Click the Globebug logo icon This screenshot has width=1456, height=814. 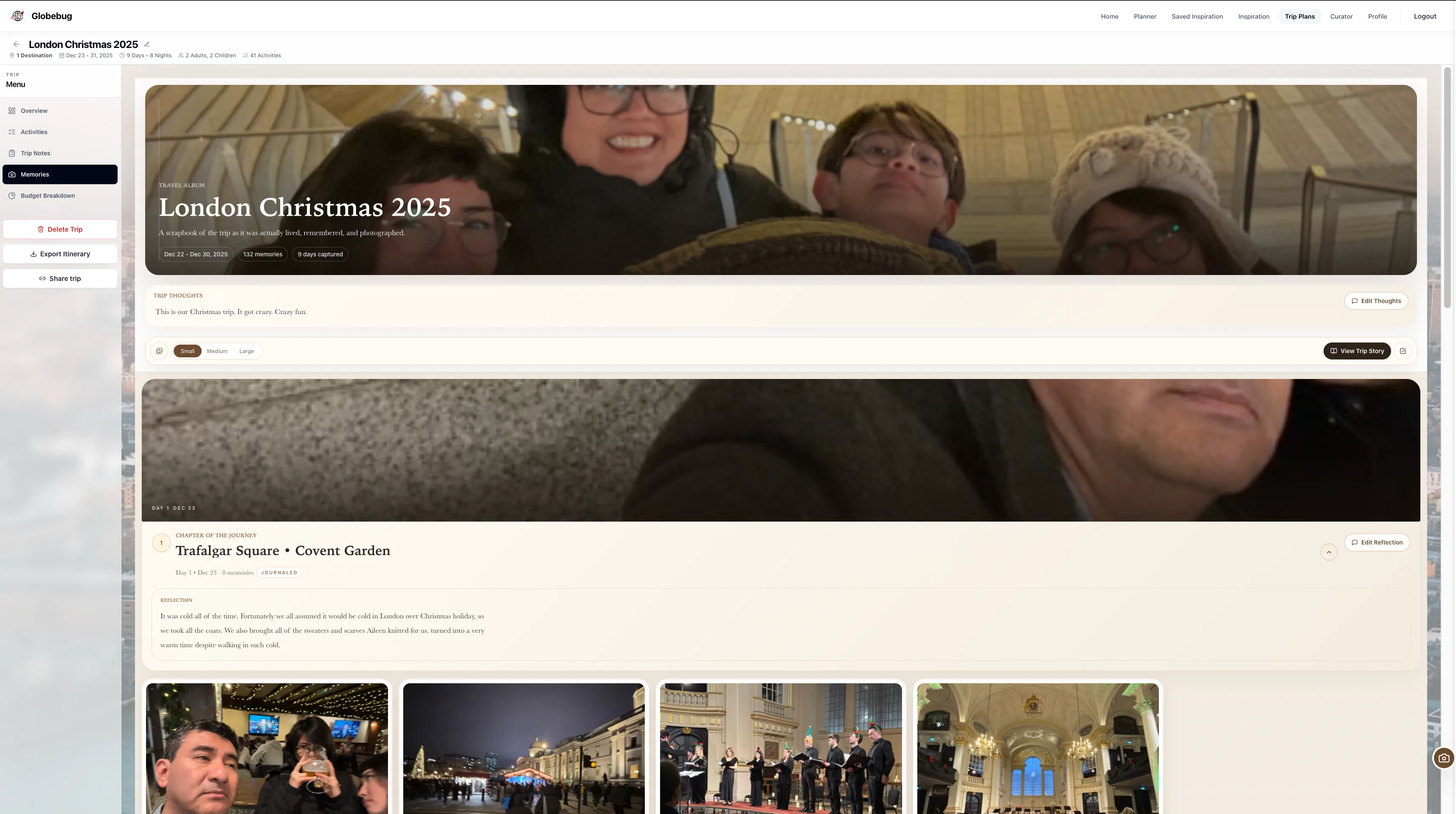tap(17, 16)
